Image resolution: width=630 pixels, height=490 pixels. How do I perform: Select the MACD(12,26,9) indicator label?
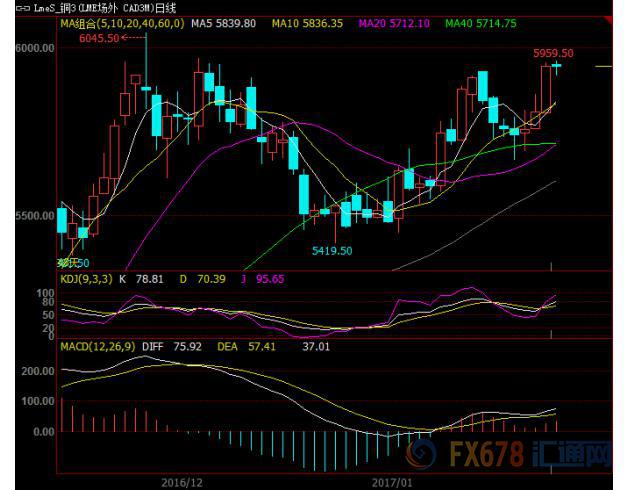coord(98,347)
